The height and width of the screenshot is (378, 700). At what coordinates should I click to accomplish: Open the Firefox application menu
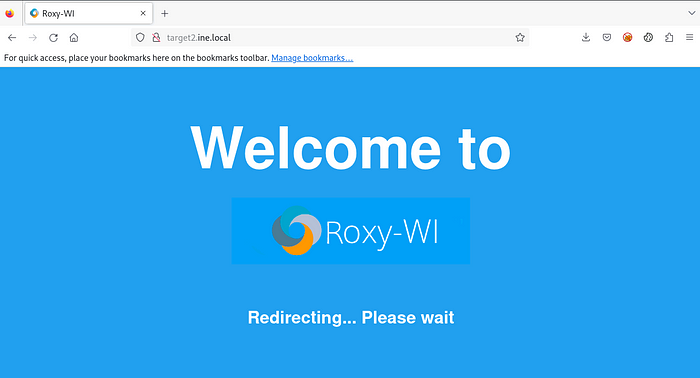click(689, 37)
